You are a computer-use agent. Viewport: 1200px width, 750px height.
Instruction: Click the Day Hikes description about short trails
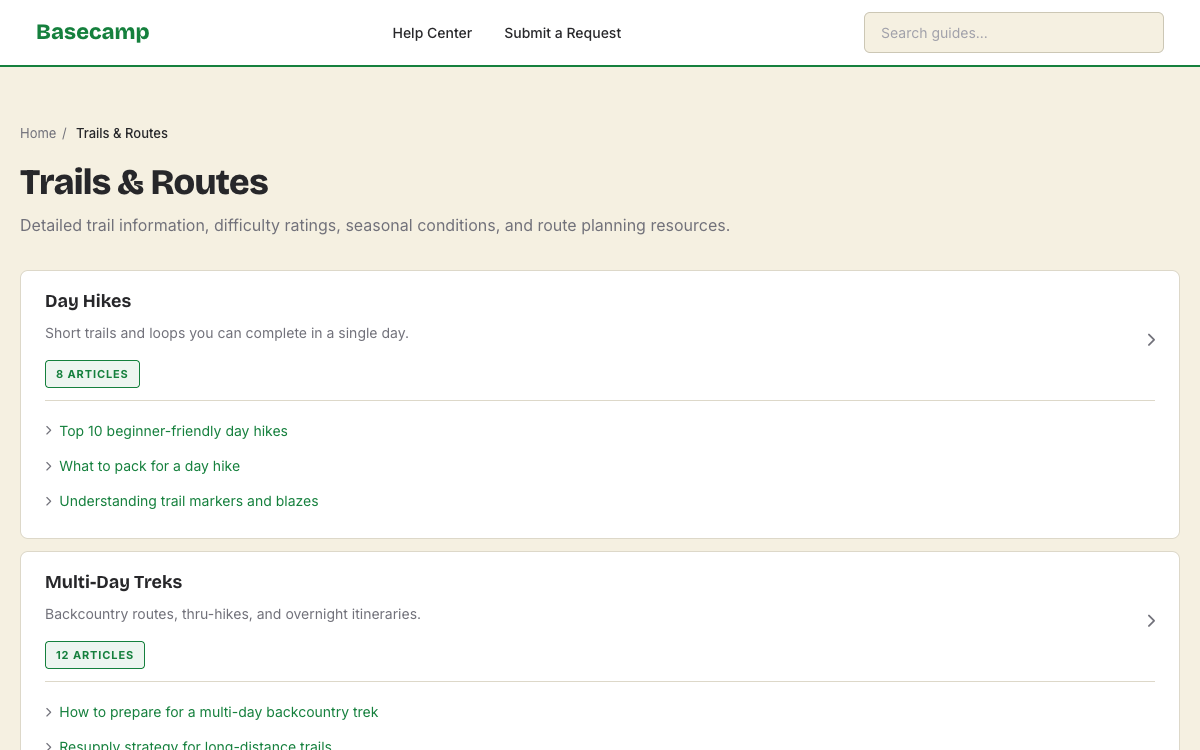(227, 333)
